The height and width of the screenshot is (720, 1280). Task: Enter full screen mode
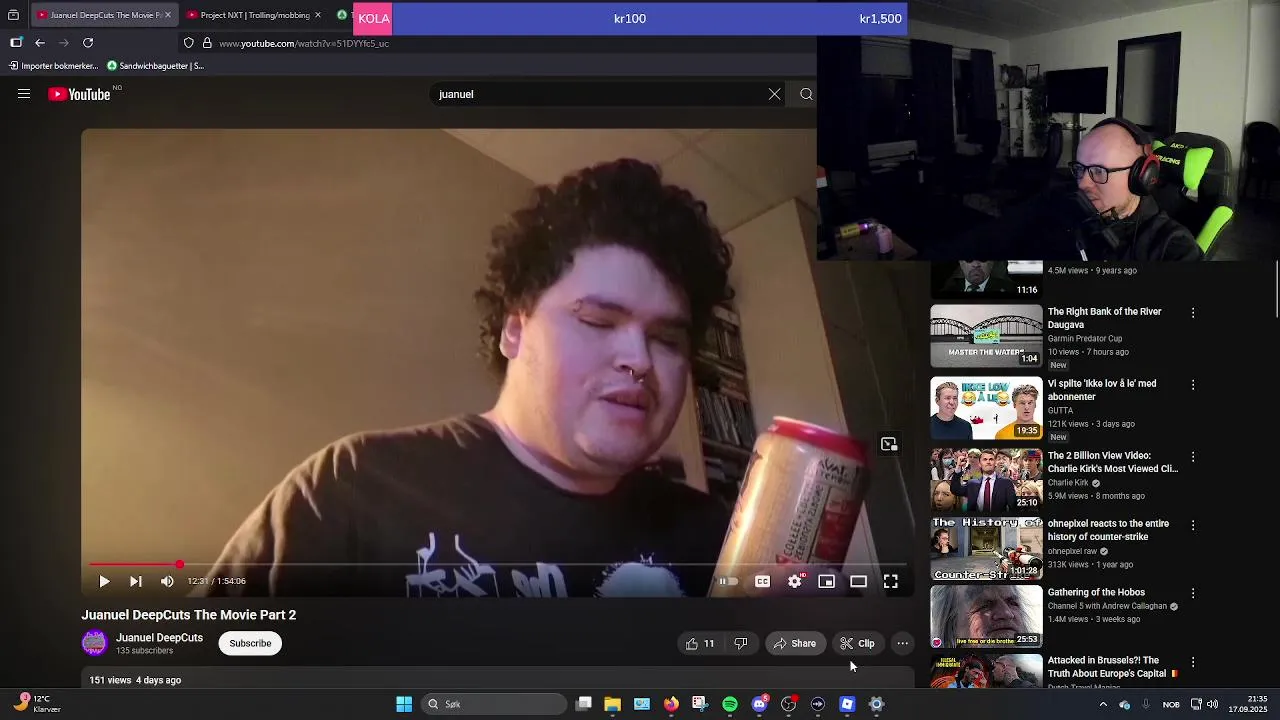tap(891, 581)
